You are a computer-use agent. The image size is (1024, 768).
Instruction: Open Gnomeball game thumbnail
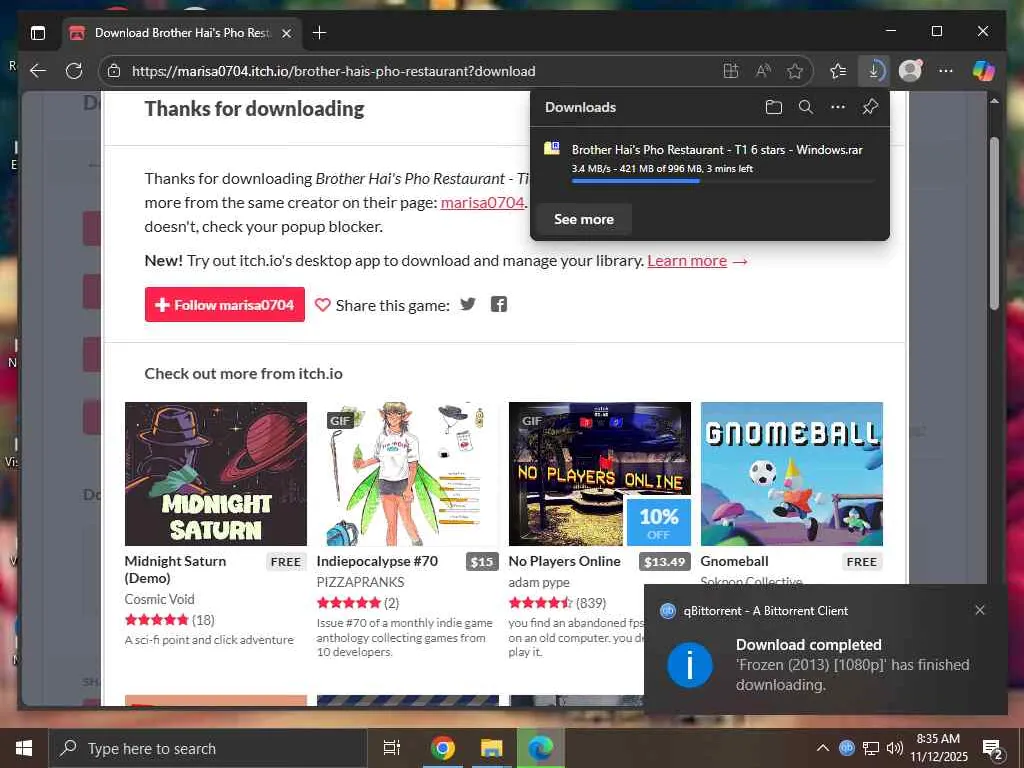click(792, 473)
